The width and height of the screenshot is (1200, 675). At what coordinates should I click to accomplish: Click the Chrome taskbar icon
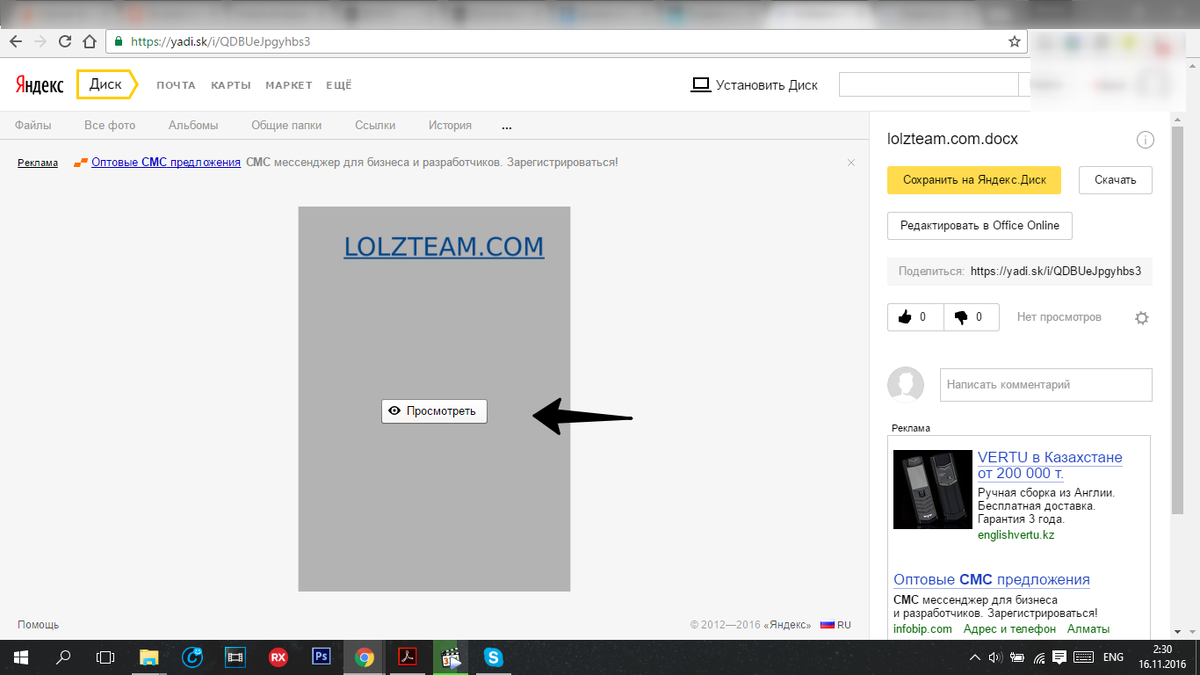[364, 658]
